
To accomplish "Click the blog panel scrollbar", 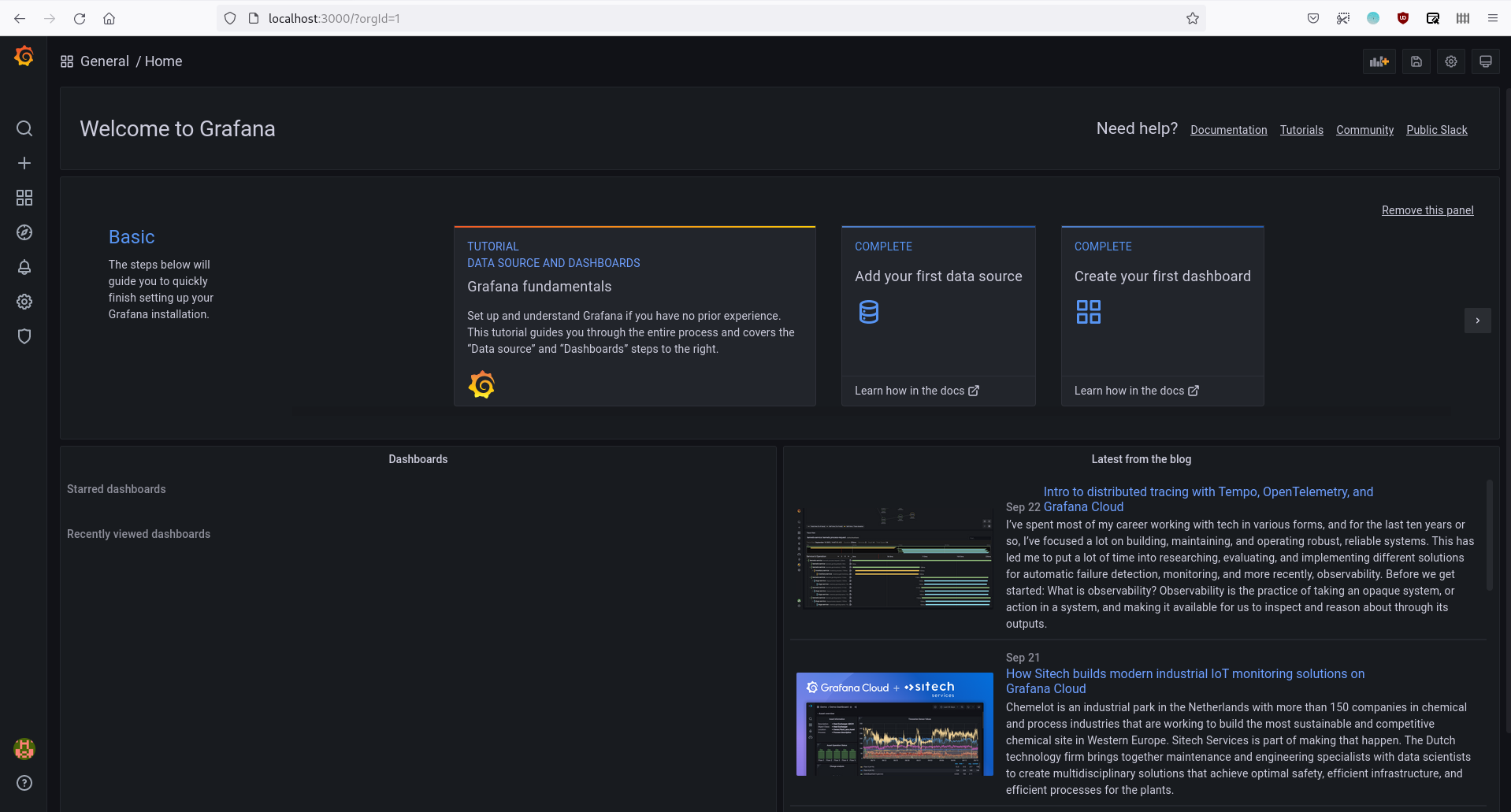I will click(x=1489, y=535).
